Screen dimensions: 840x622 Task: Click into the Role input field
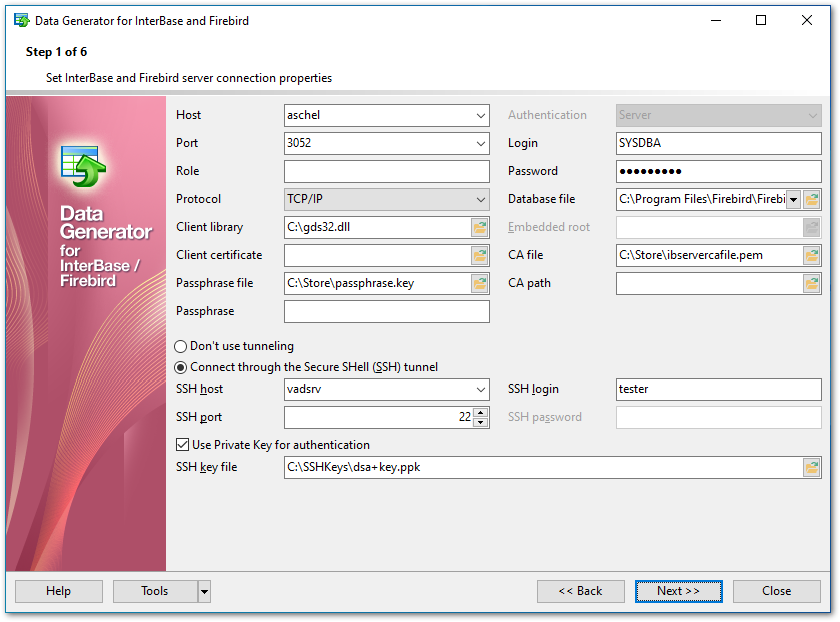[x=387, y=171]
